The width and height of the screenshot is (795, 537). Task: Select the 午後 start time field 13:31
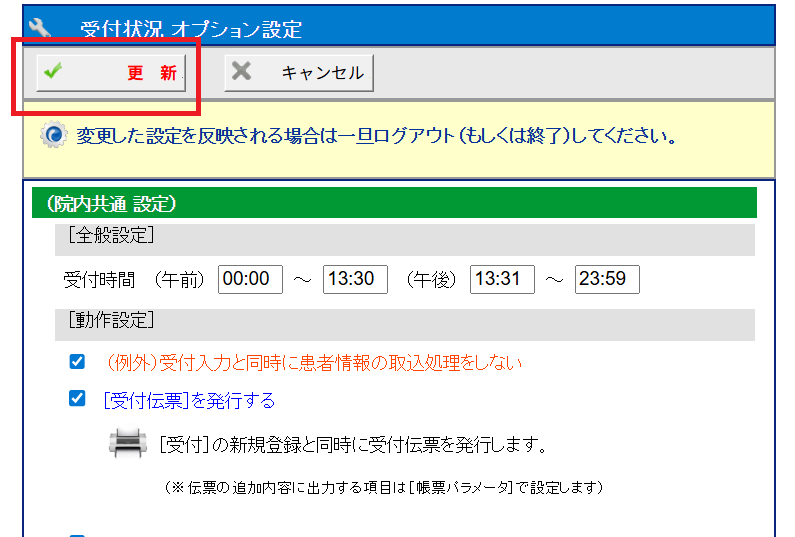pyautogui.click(x=502, y=280)
